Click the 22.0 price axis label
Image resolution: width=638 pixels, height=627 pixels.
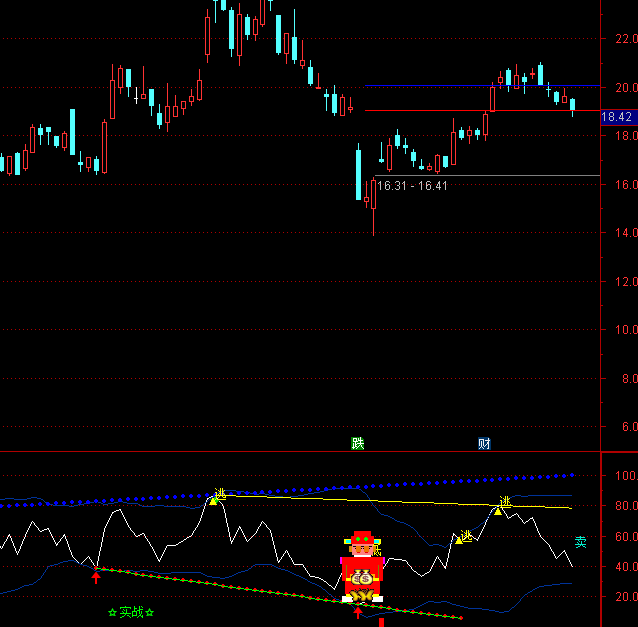(x=626, y=39)
